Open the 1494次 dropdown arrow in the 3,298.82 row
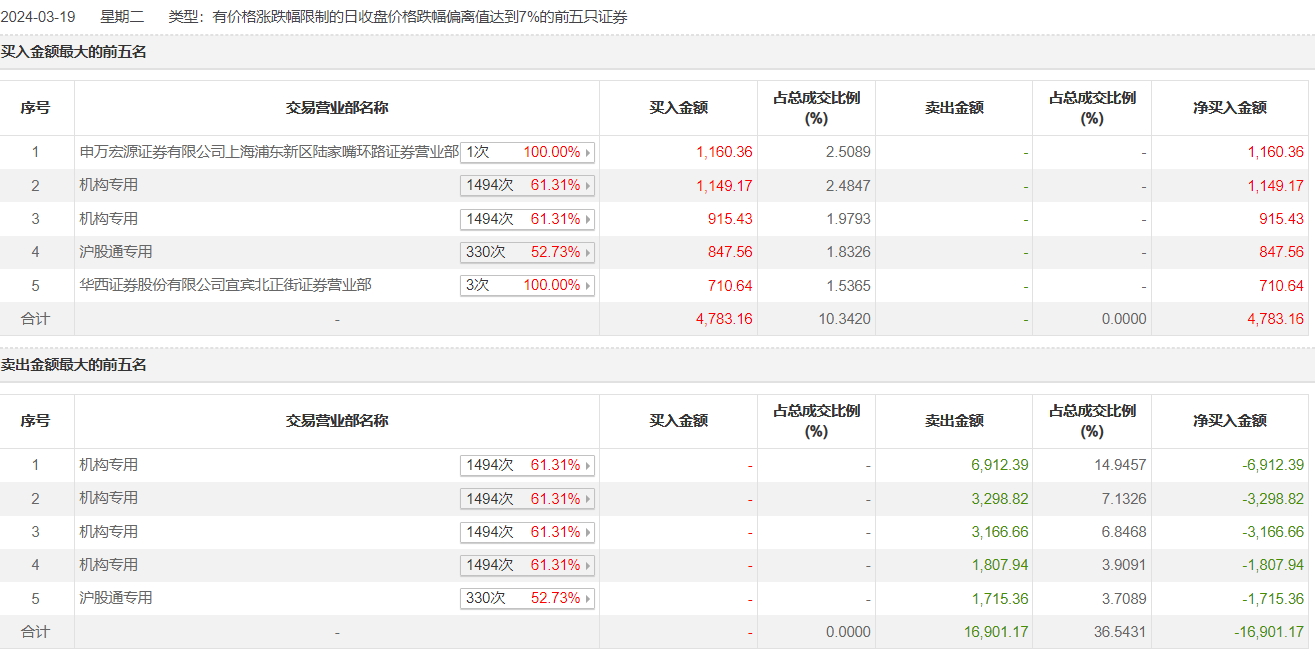 588,499
